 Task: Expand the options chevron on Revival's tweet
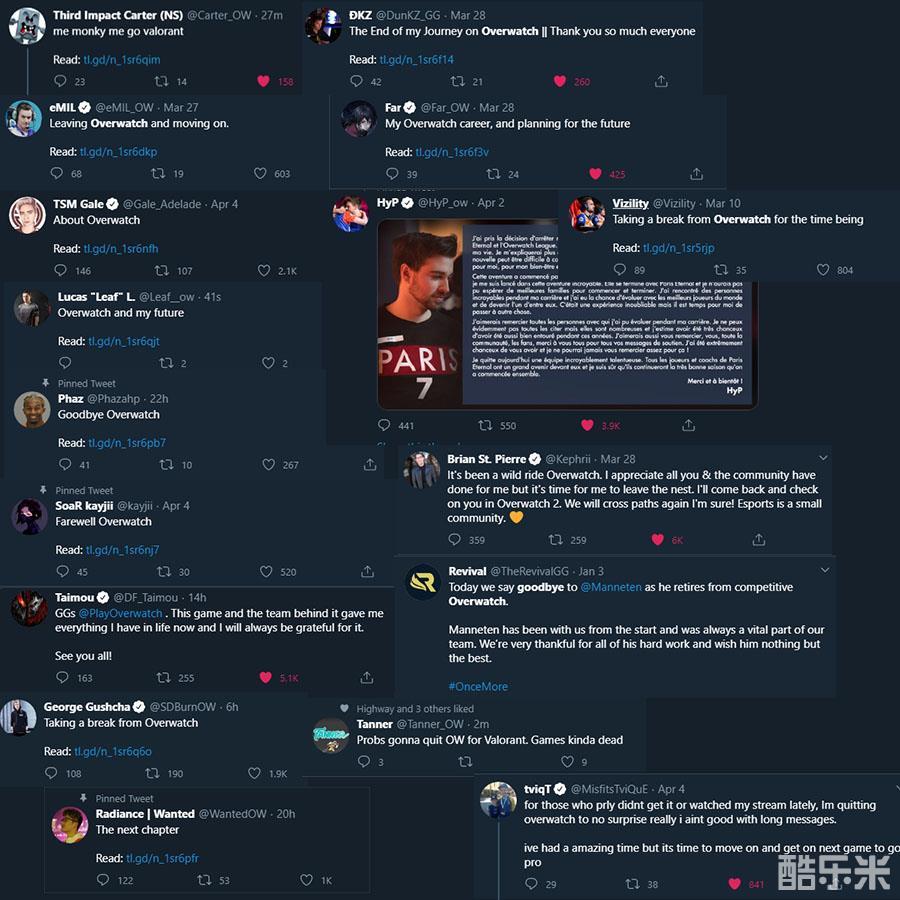pyautogui.click(x=825, y=570)
